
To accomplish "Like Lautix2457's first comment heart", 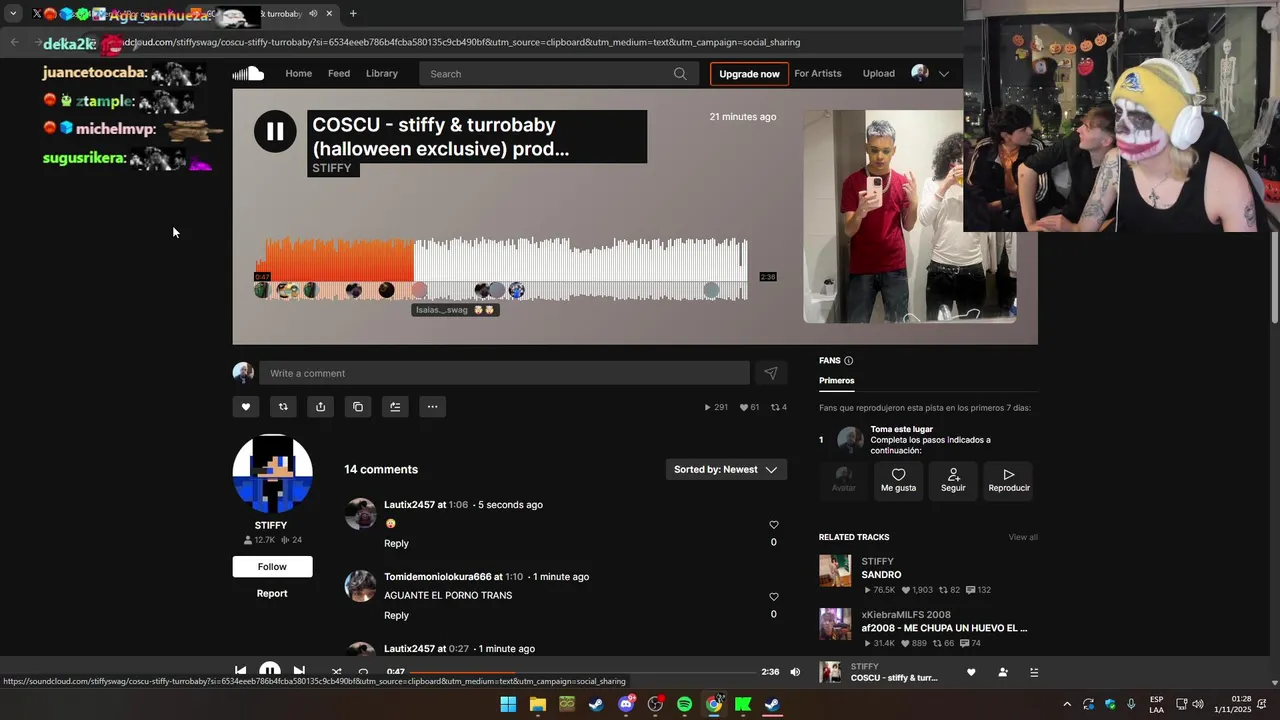I will point(773,525).
